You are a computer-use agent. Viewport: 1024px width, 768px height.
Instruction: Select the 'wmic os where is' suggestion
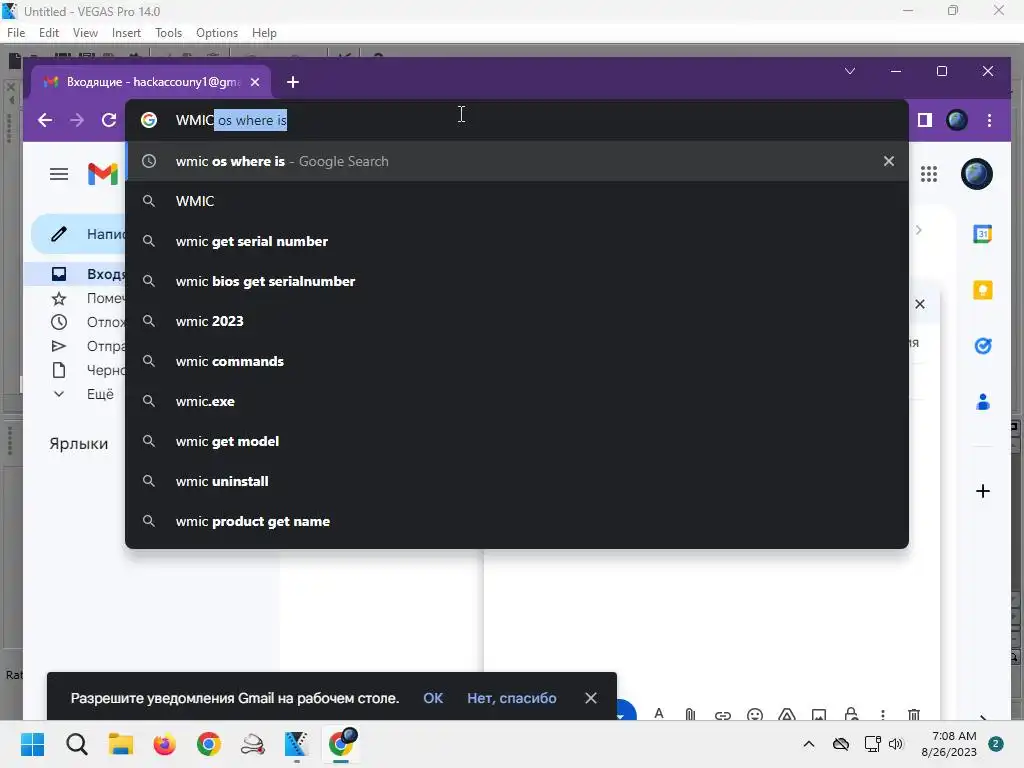coord(517,161)
